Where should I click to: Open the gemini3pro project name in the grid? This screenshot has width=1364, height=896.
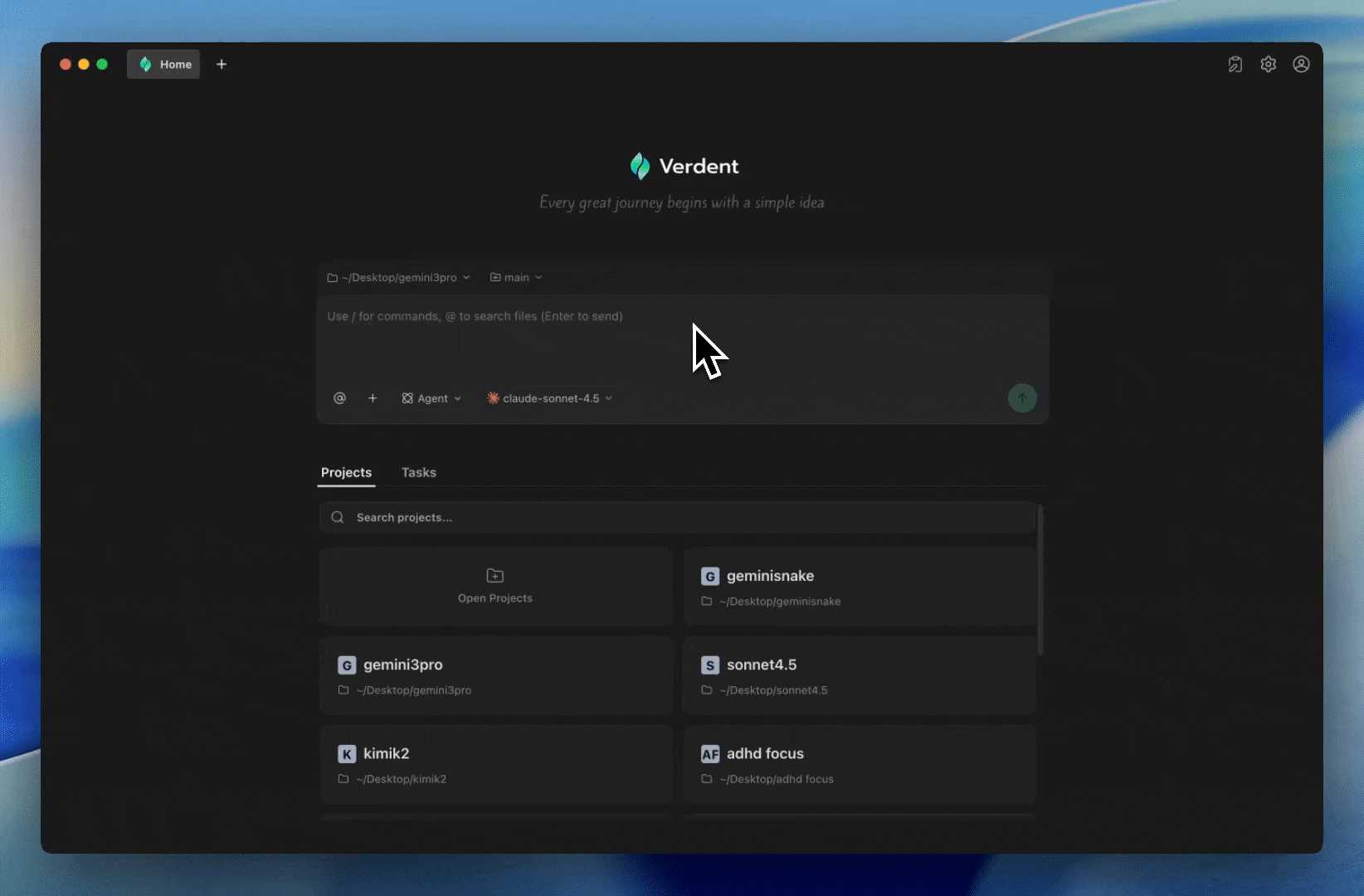(403, 665)
